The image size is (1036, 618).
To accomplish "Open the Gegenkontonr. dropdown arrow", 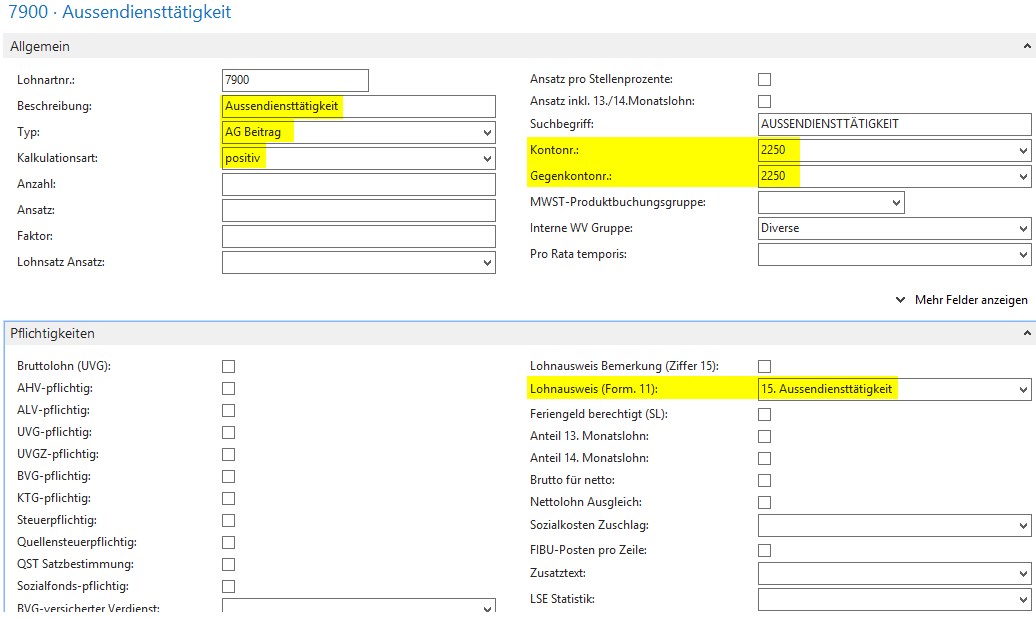I will point(1022,177).
